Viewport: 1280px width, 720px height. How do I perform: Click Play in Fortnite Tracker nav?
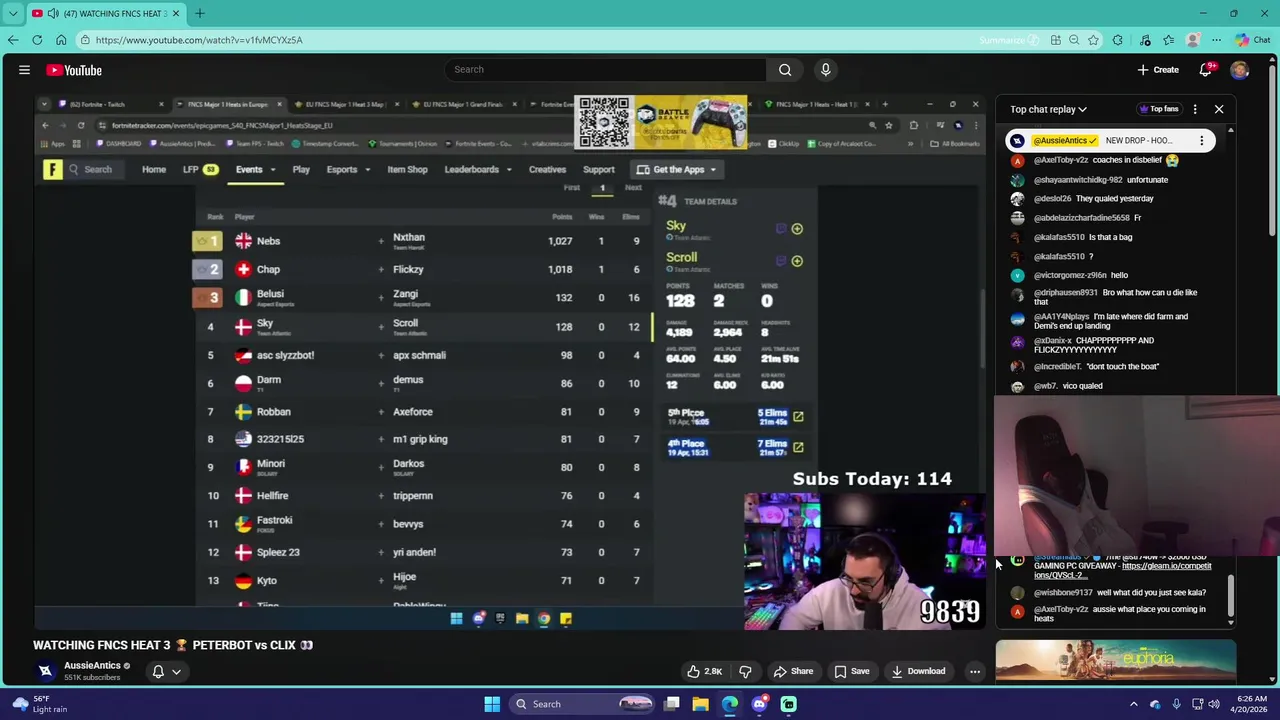pos(301,169)
